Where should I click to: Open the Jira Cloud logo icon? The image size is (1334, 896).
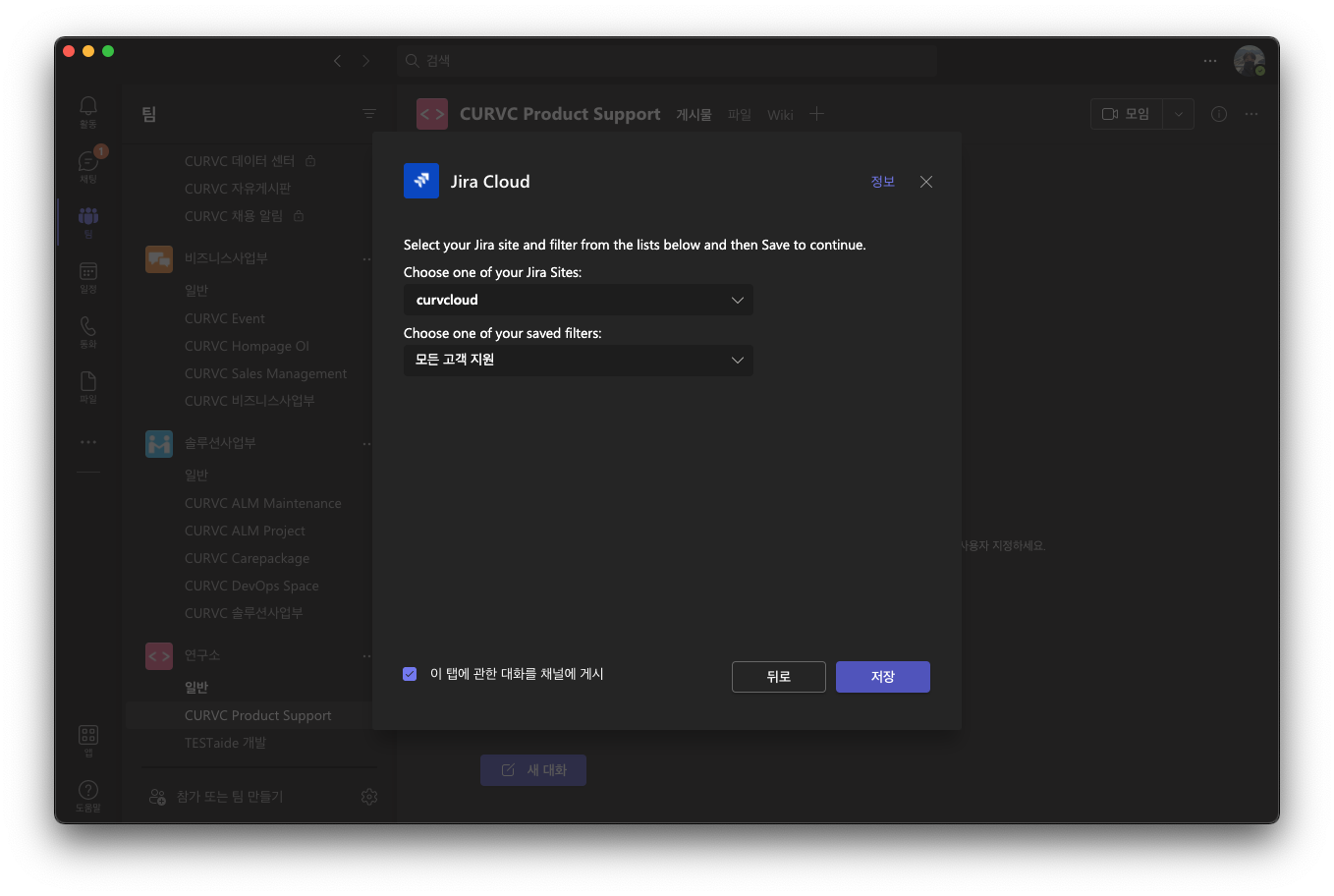[x=421, y=181]
